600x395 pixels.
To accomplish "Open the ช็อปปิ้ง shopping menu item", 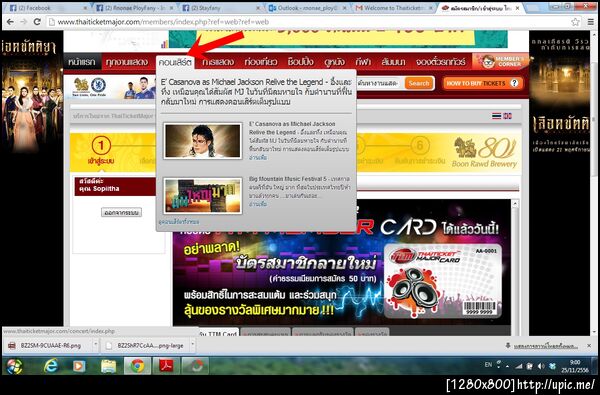I will (x=300, y=62).
